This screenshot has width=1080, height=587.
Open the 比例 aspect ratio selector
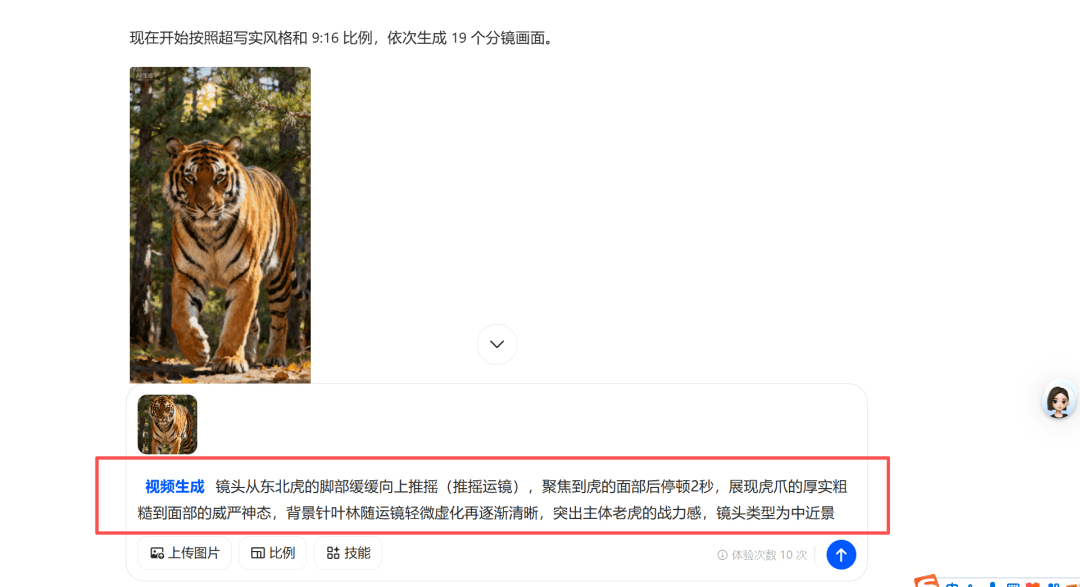[273, 553]
